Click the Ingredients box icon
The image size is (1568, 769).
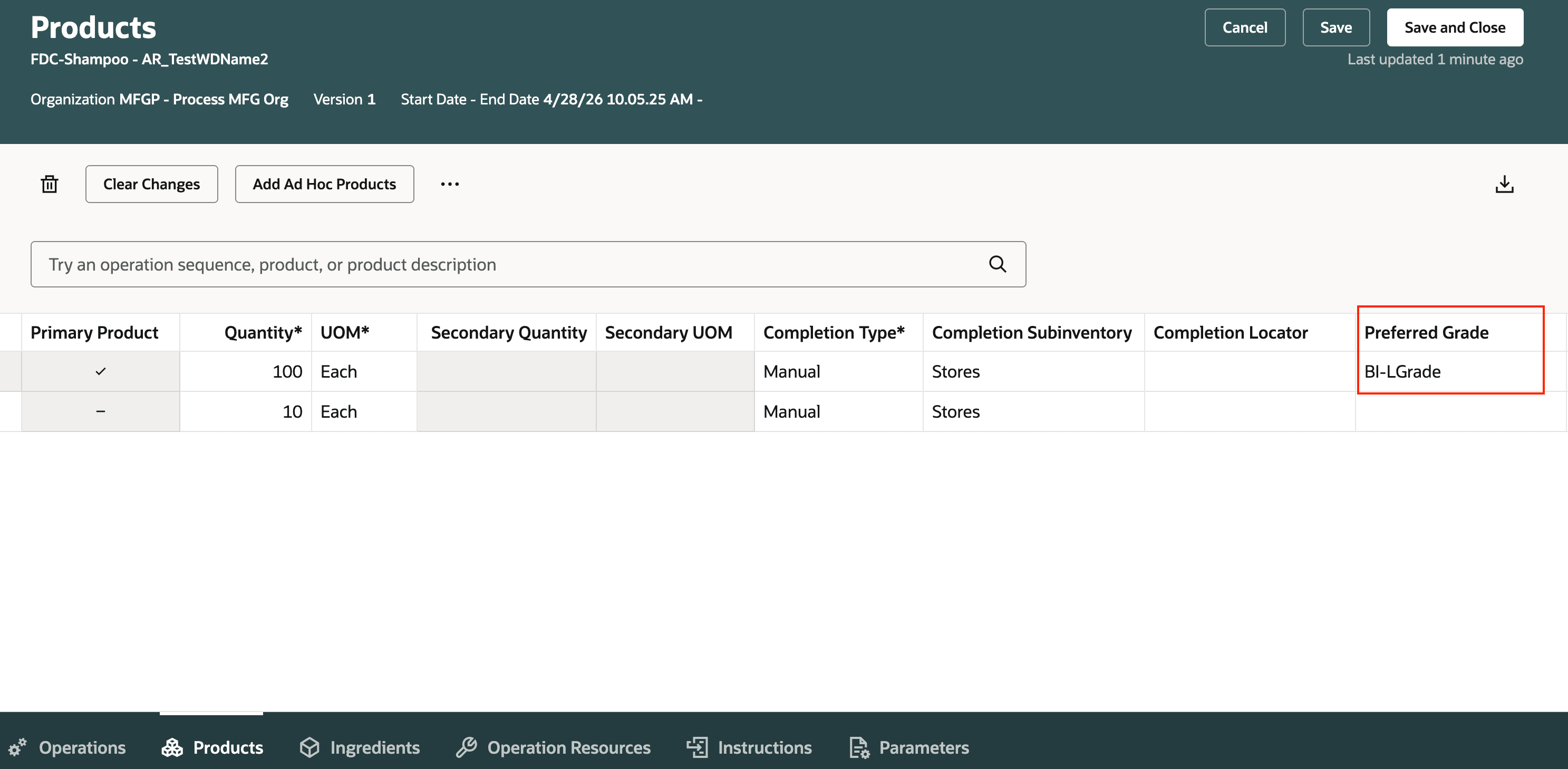click(309, 747)
